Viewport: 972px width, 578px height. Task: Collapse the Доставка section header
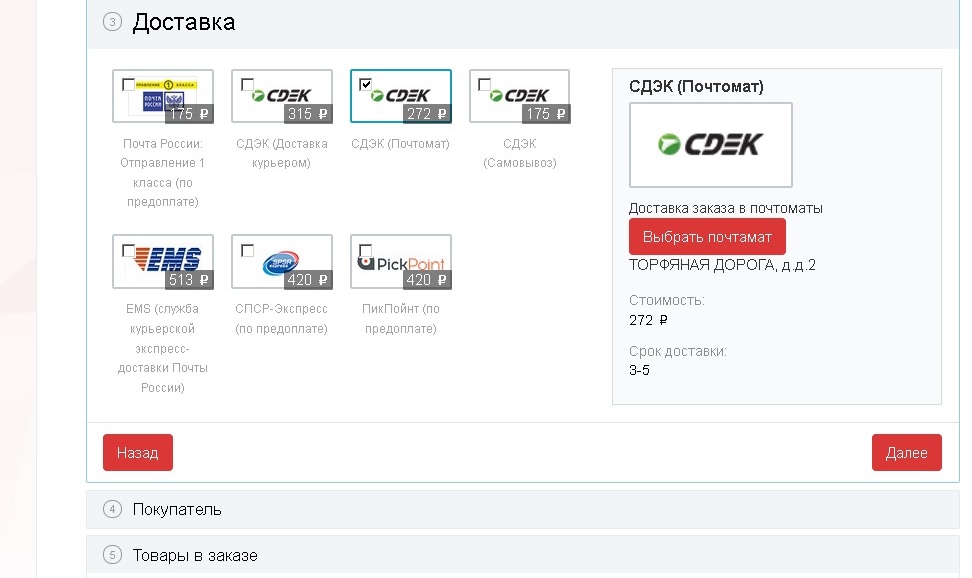pyautogui.click(x=183, y=22)
